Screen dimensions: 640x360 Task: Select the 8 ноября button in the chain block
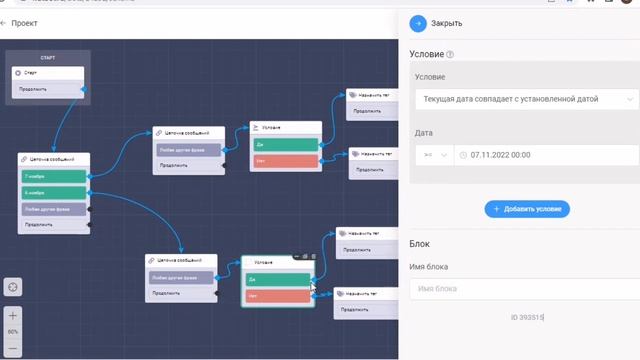pos(54,193)
